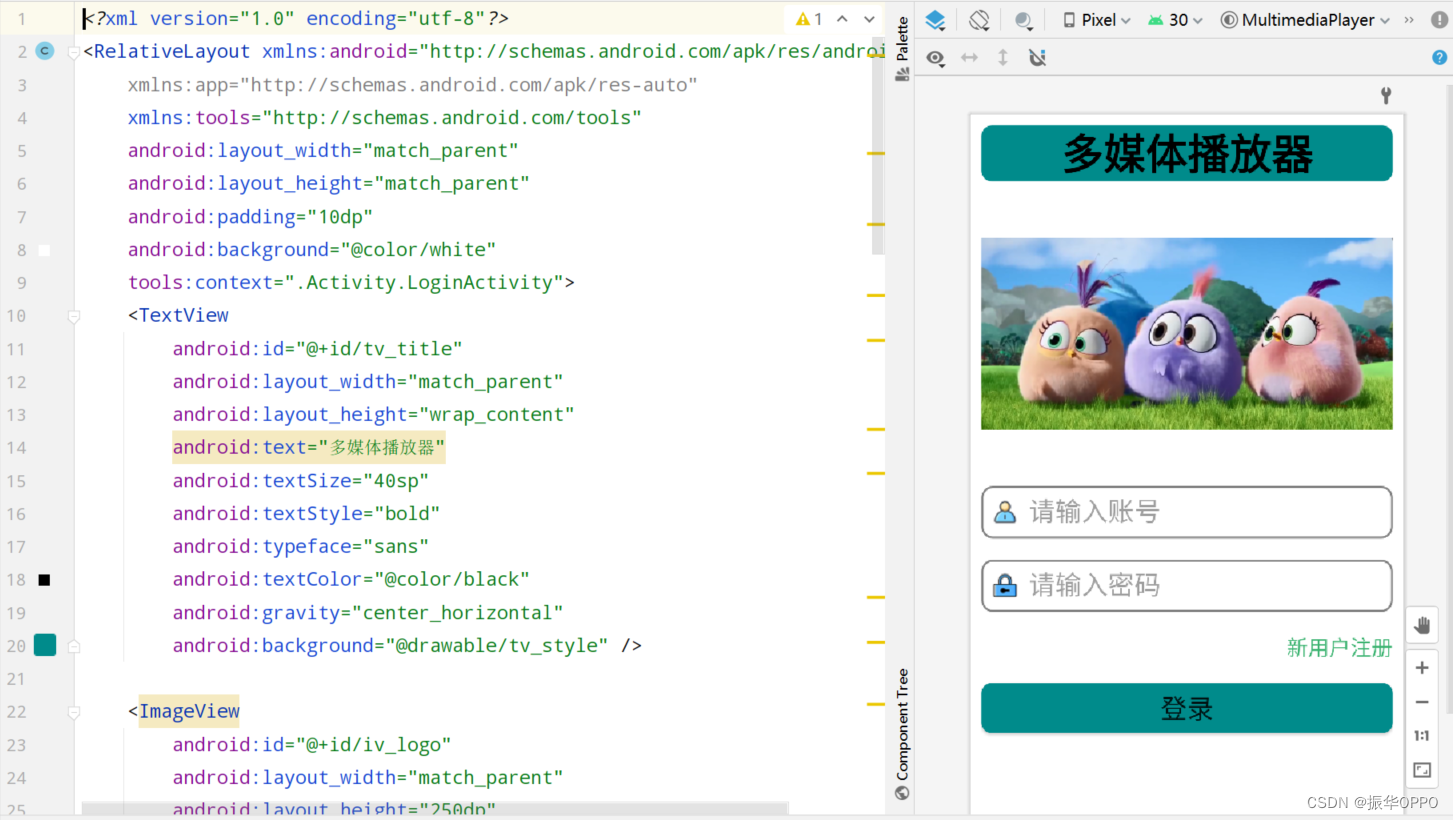The image size is (1453, 820).
Task: Click the 请输入密码 password input field
Action: click(1187, 585)
